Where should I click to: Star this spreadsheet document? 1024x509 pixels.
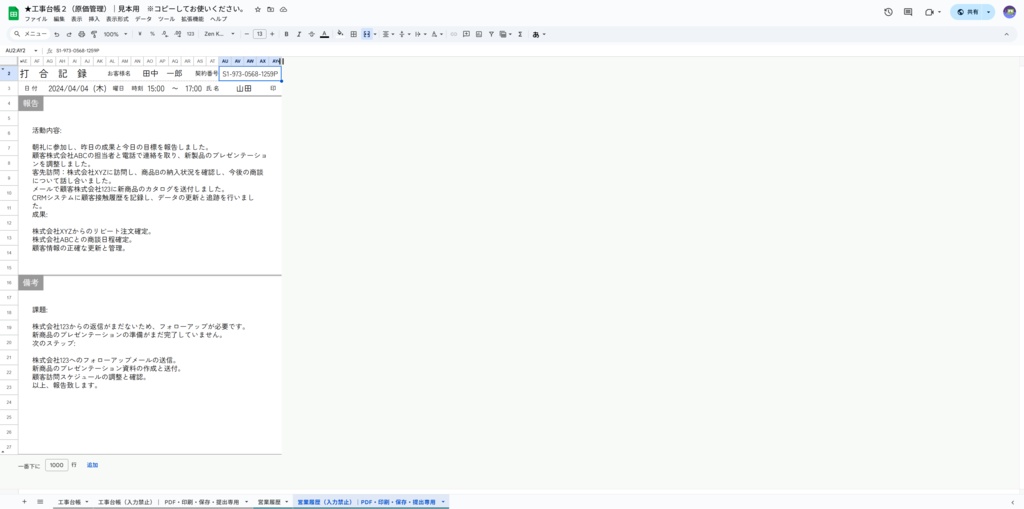click(x=258, y=10)
